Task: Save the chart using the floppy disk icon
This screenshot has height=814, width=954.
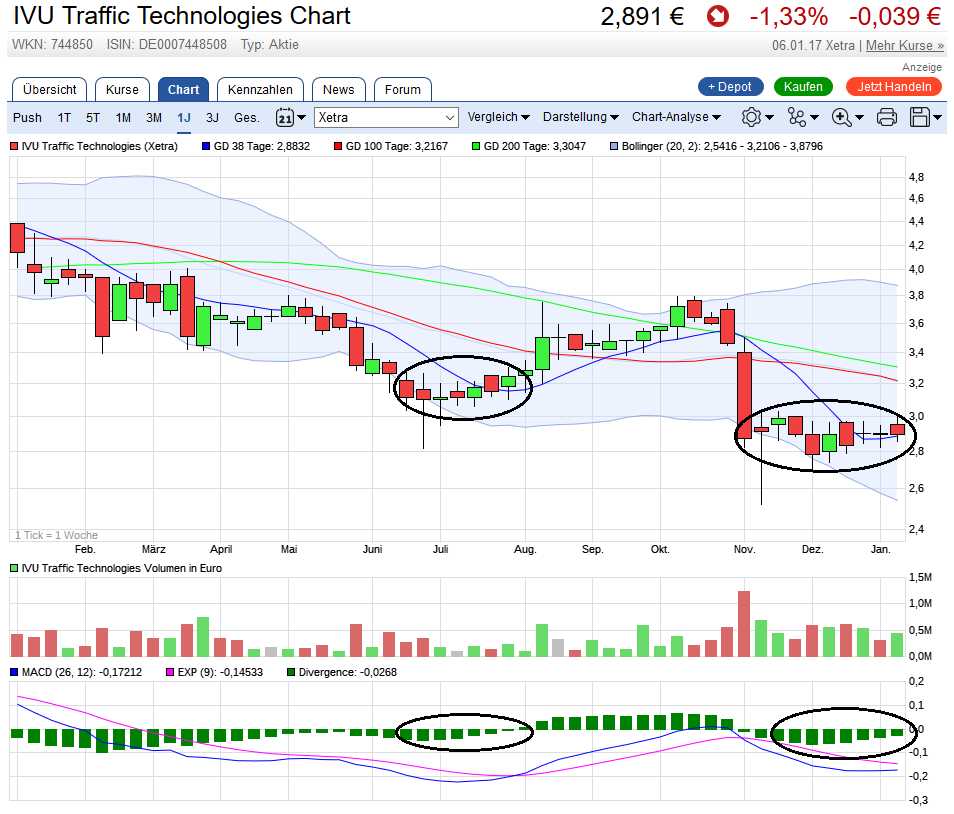Action: (x=920, y=117)
